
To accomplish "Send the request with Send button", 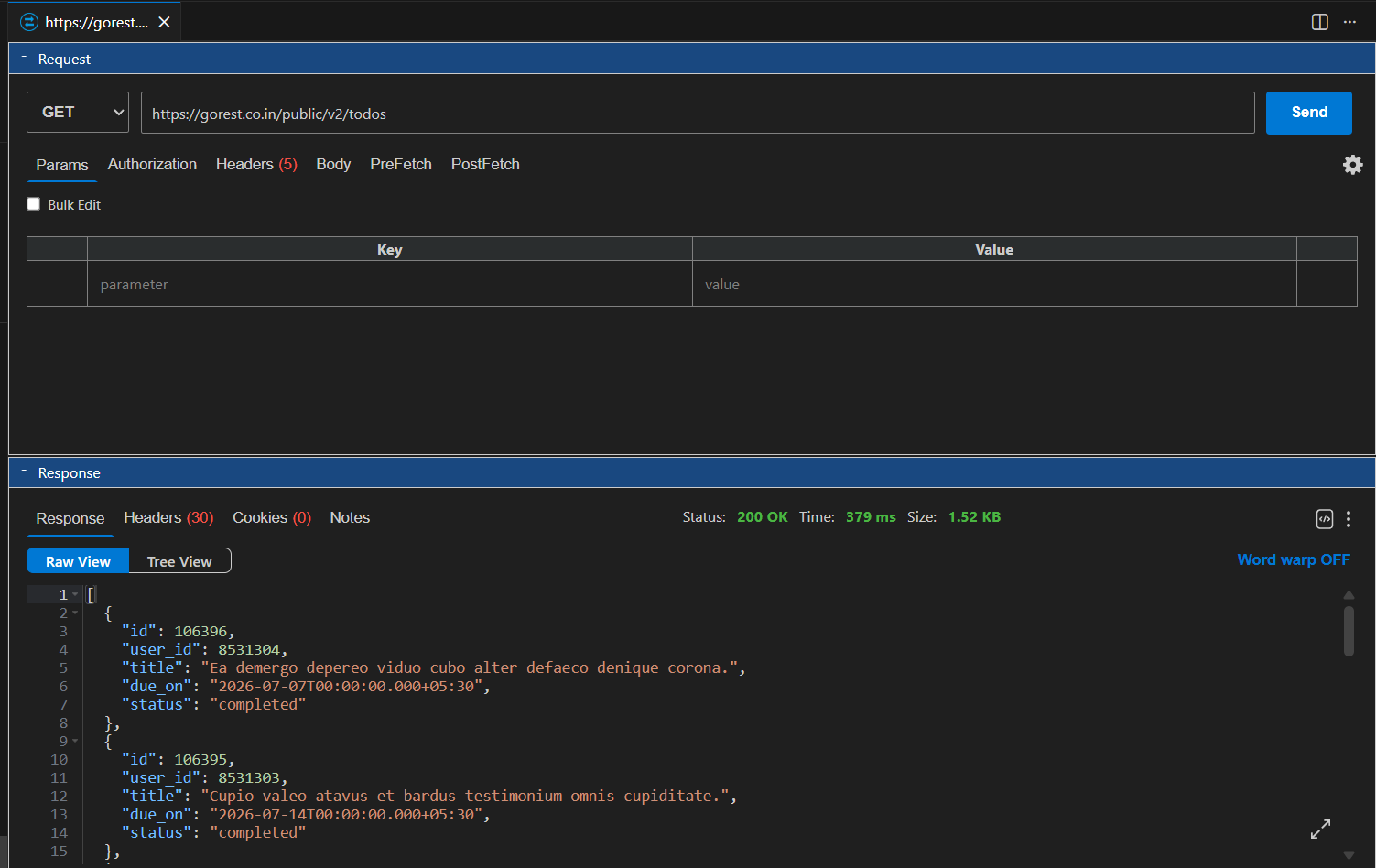I will 1309,113.
